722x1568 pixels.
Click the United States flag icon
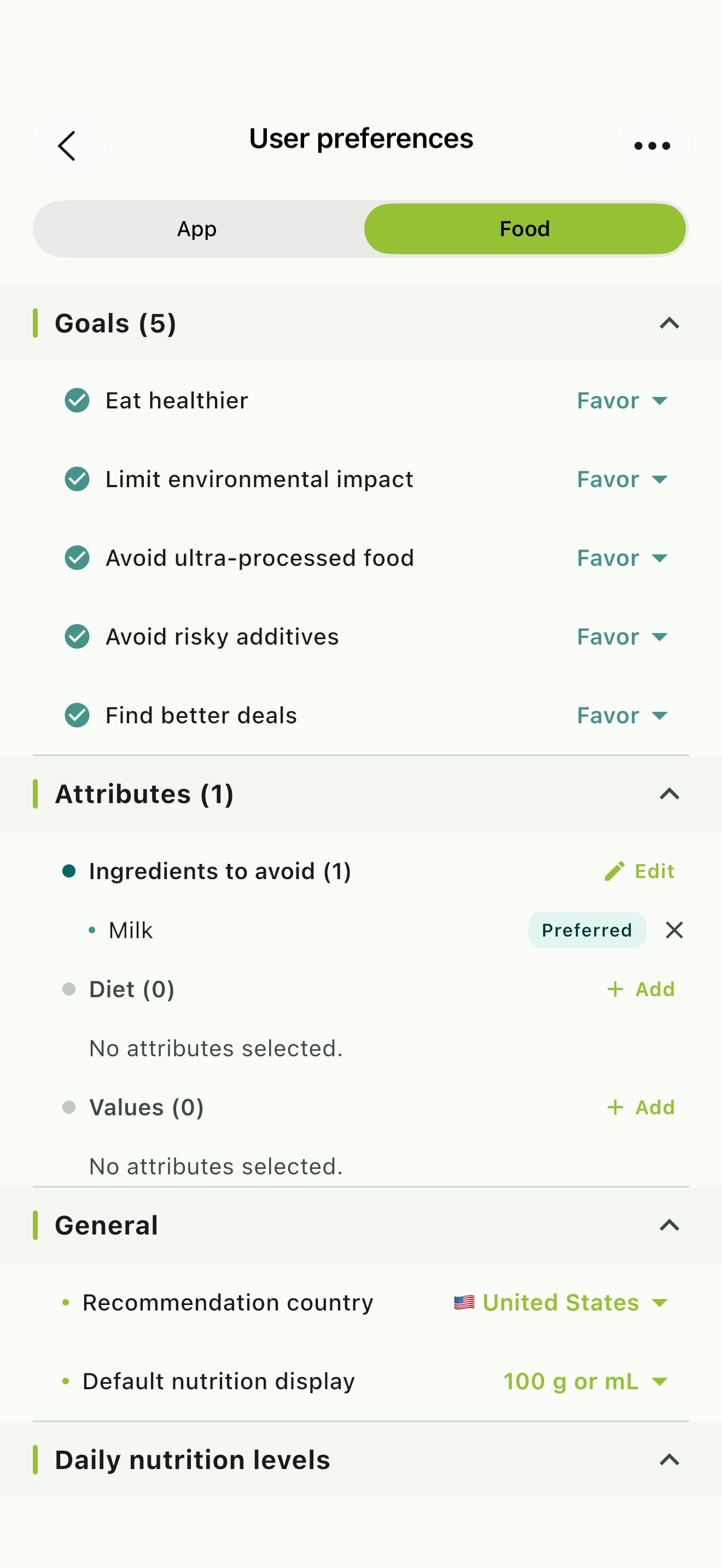point(464,1303)
